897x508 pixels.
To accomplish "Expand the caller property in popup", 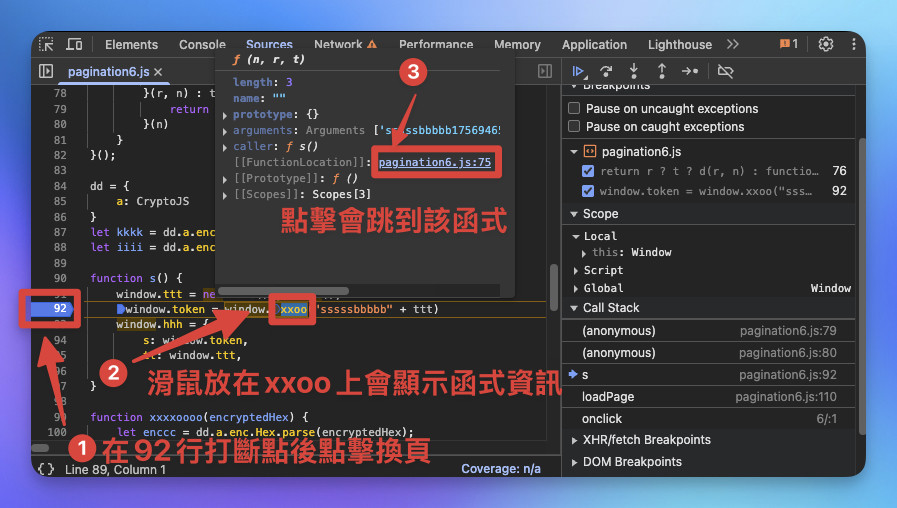I will click(225, 147).
